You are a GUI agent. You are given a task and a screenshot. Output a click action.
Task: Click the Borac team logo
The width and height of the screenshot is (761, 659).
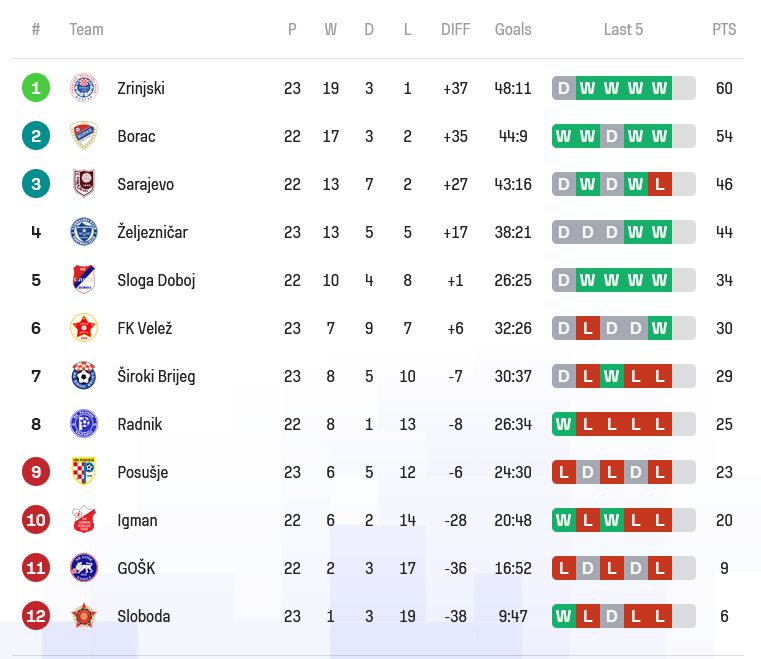point(84,136)
